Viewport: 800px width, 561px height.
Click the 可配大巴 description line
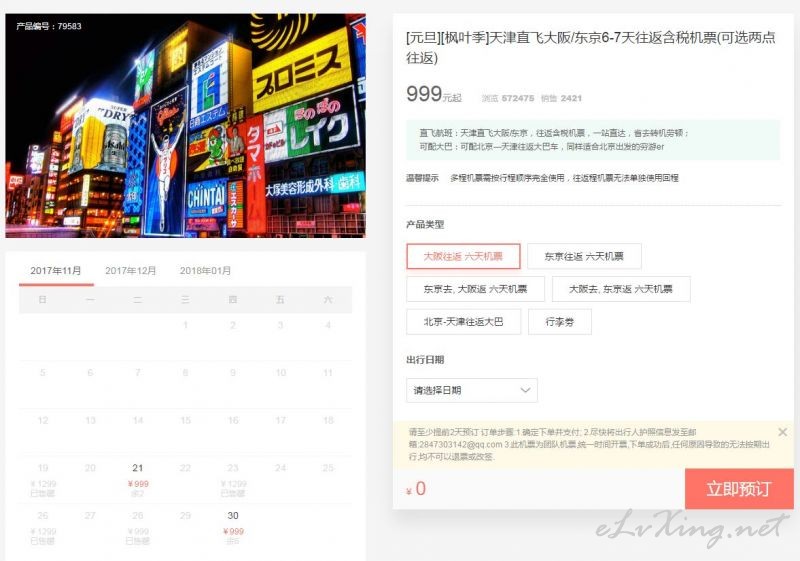[542, 147]
